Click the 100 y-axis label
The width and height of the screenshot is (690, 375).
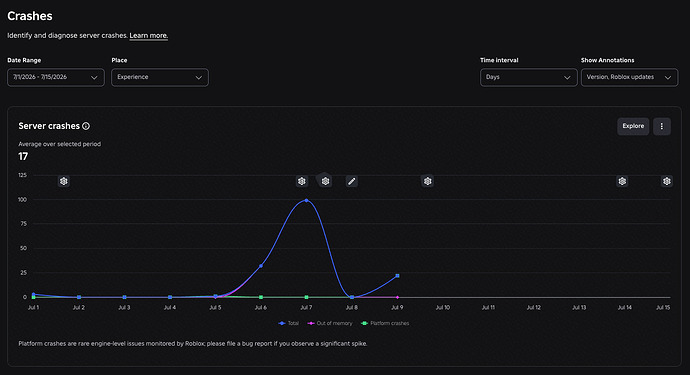point(22,200)
